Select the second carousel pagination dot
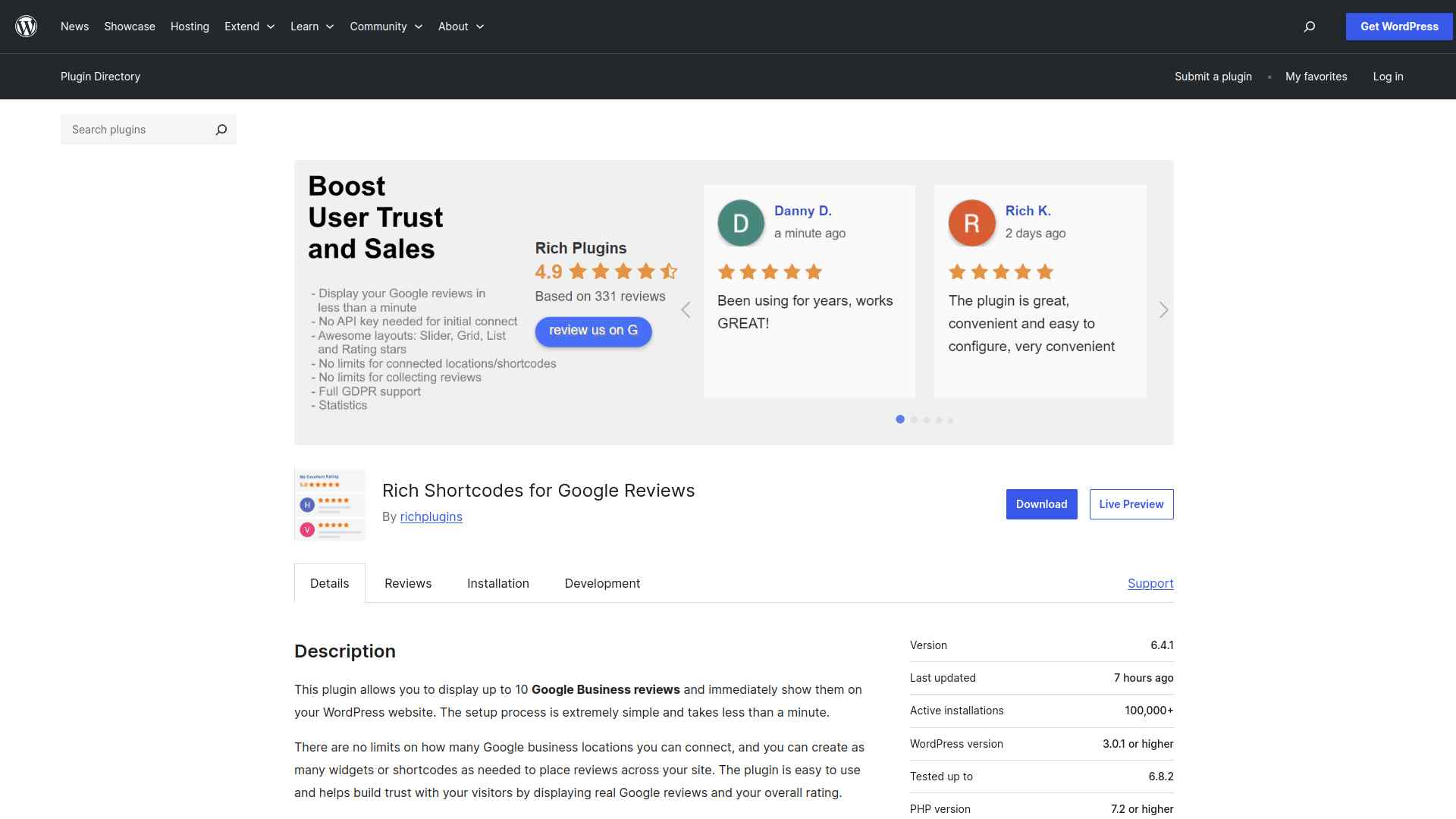This screenshot has width=1456, height=819. click(x=914, y=419)
